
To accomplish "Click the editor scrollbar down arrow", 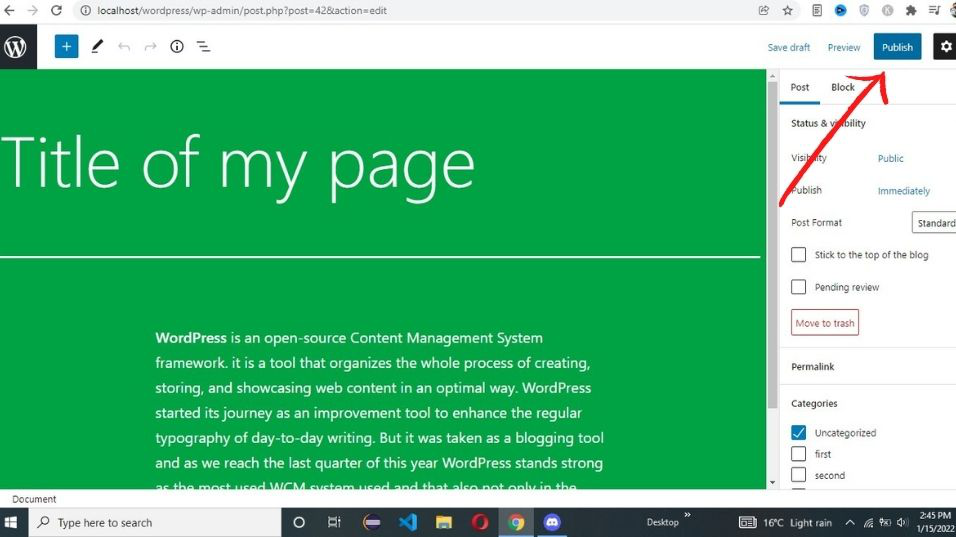I will pos(772,483).
